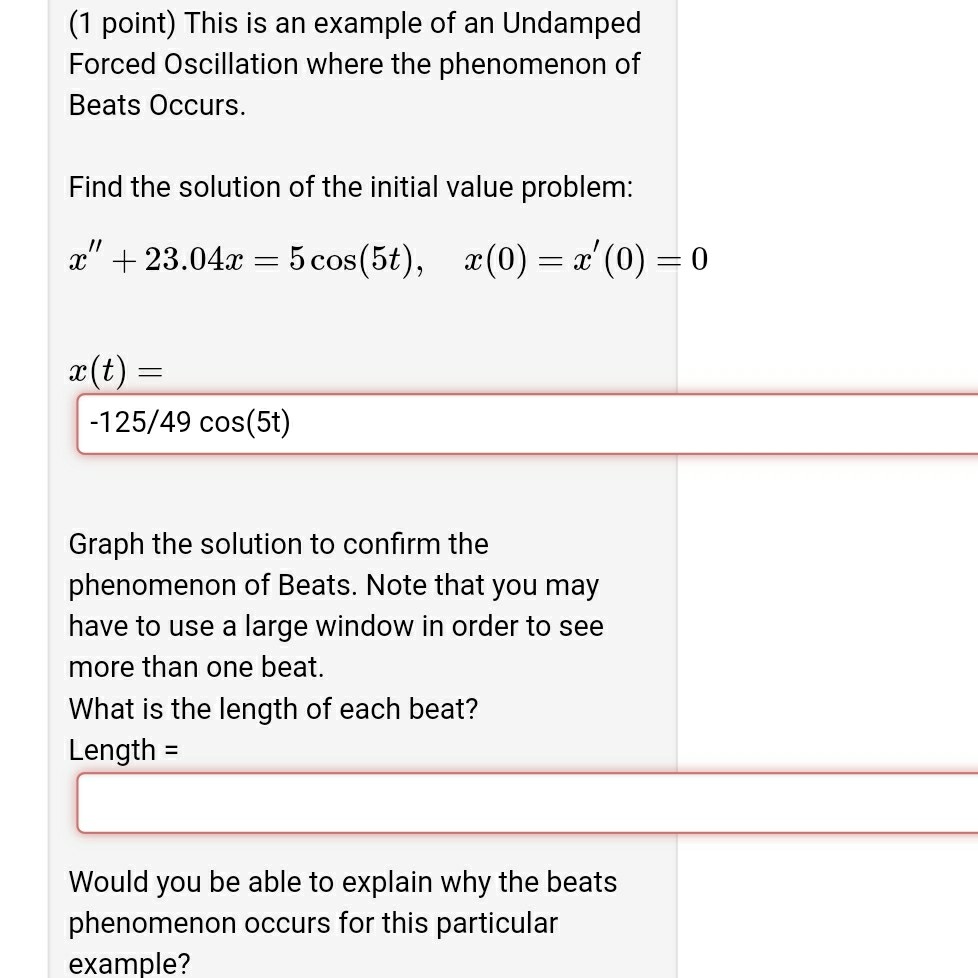Select the text -125/49 cos(5t)
The image size is (978, 978).
point(188,422)
